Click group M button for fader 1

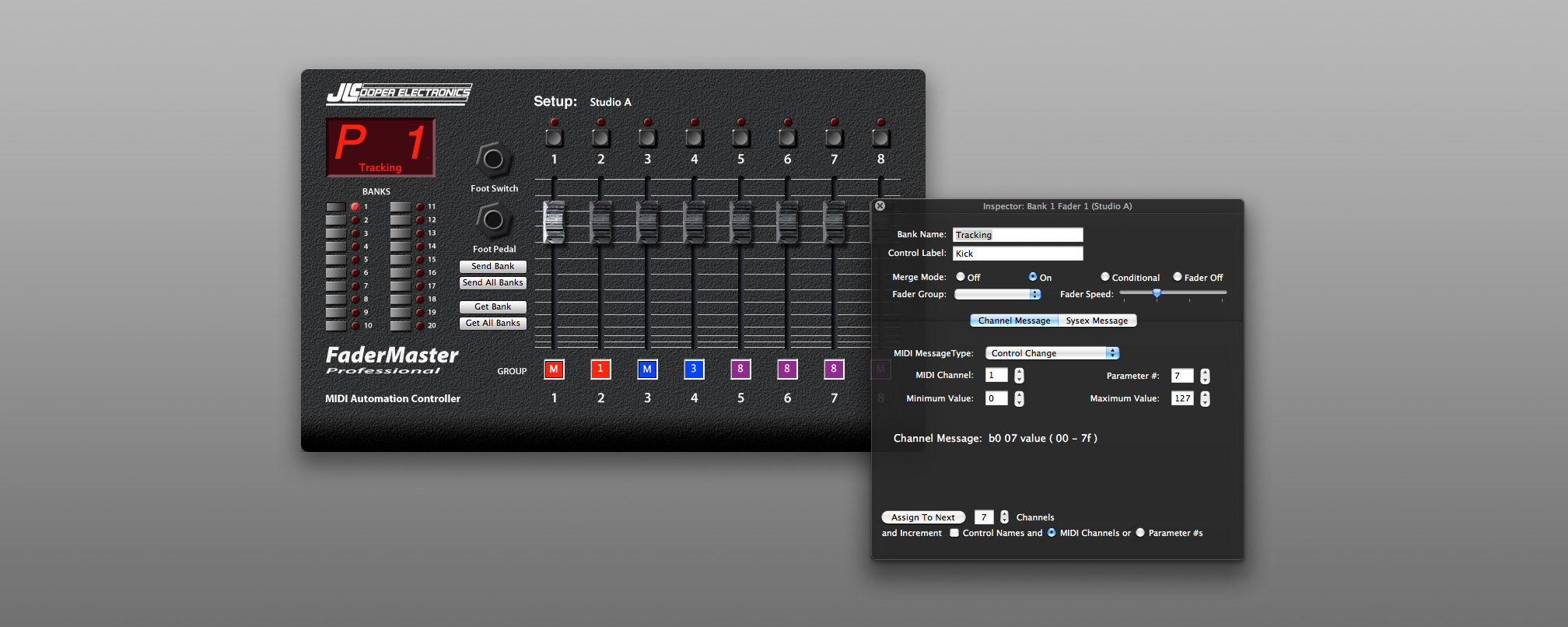coord(554,370)
